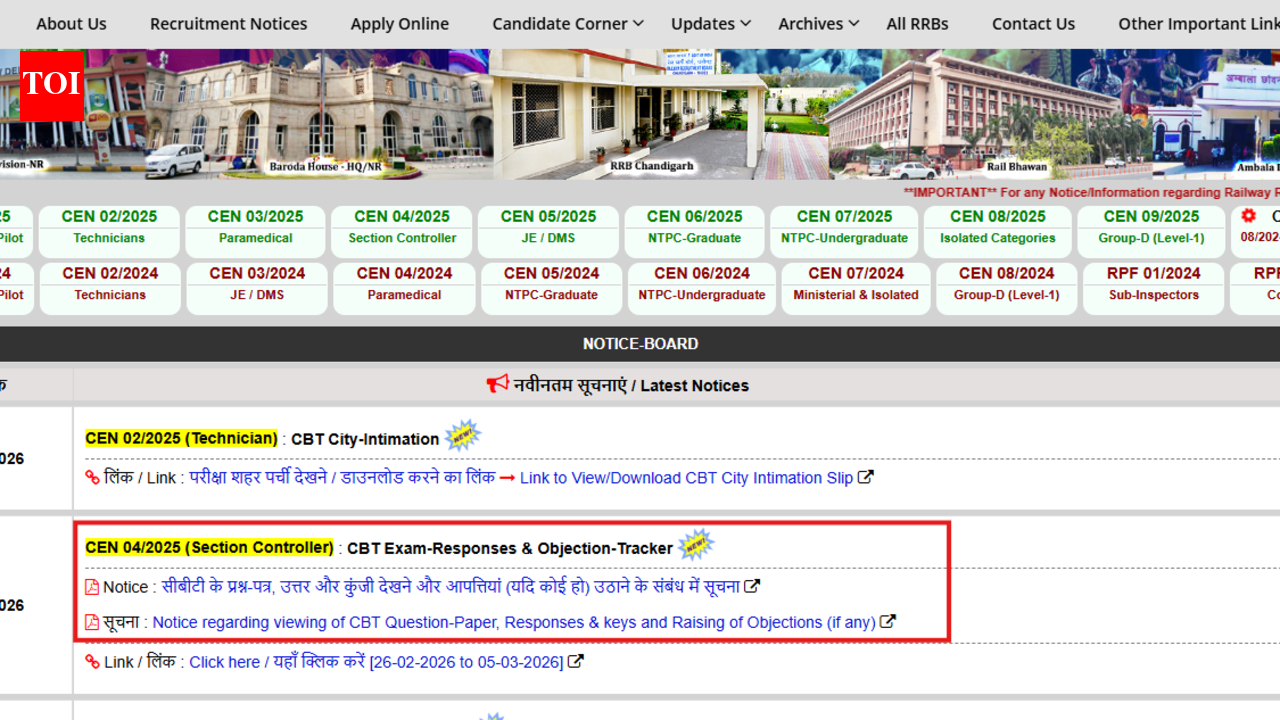Click the chain-link icon before Link / लिंक row

pos(91,662)
